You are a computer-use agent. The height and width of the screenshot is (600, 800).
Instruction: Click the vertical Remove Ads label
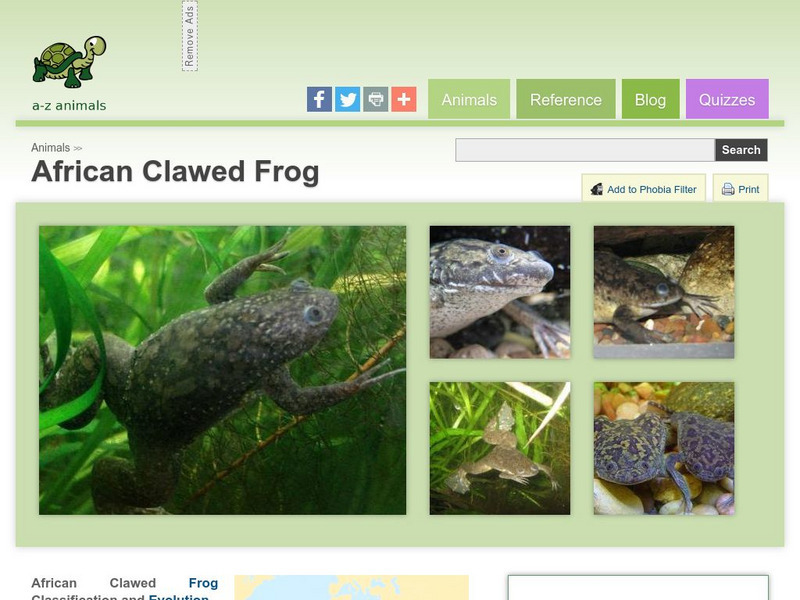tap(190, 36)
